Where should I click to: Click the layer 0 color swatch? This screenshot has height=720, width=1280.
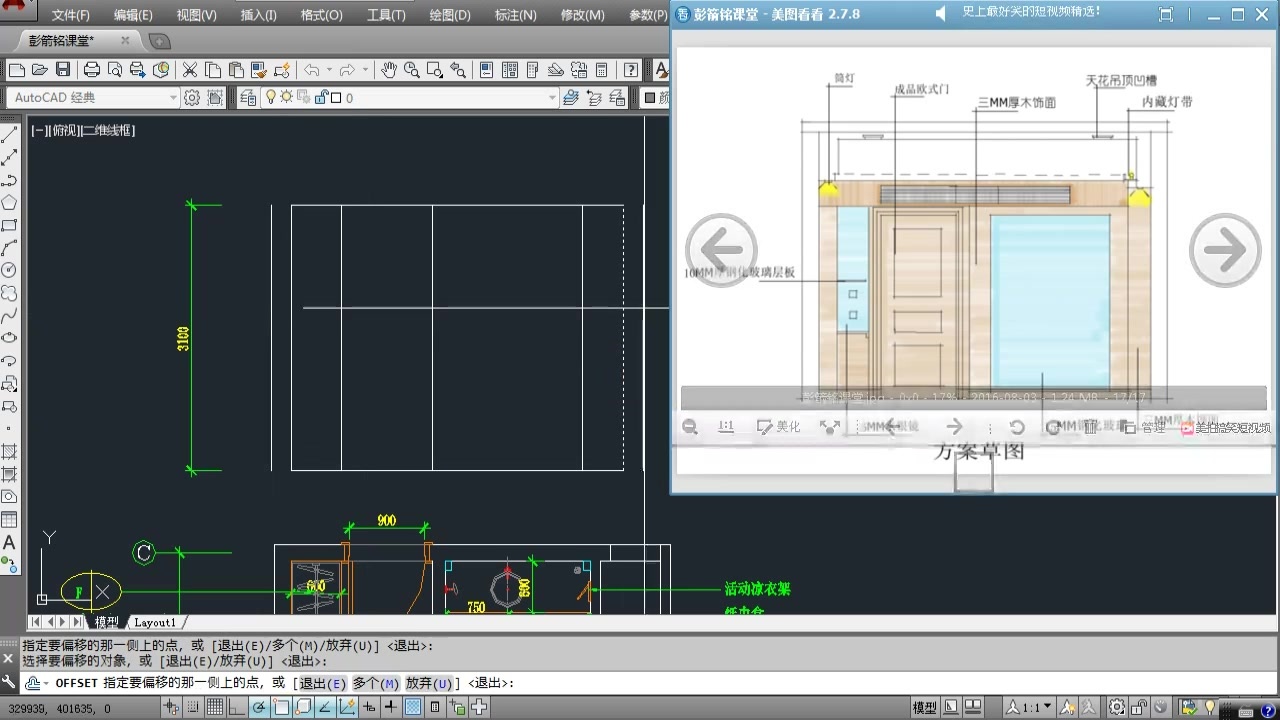point(336,98)
